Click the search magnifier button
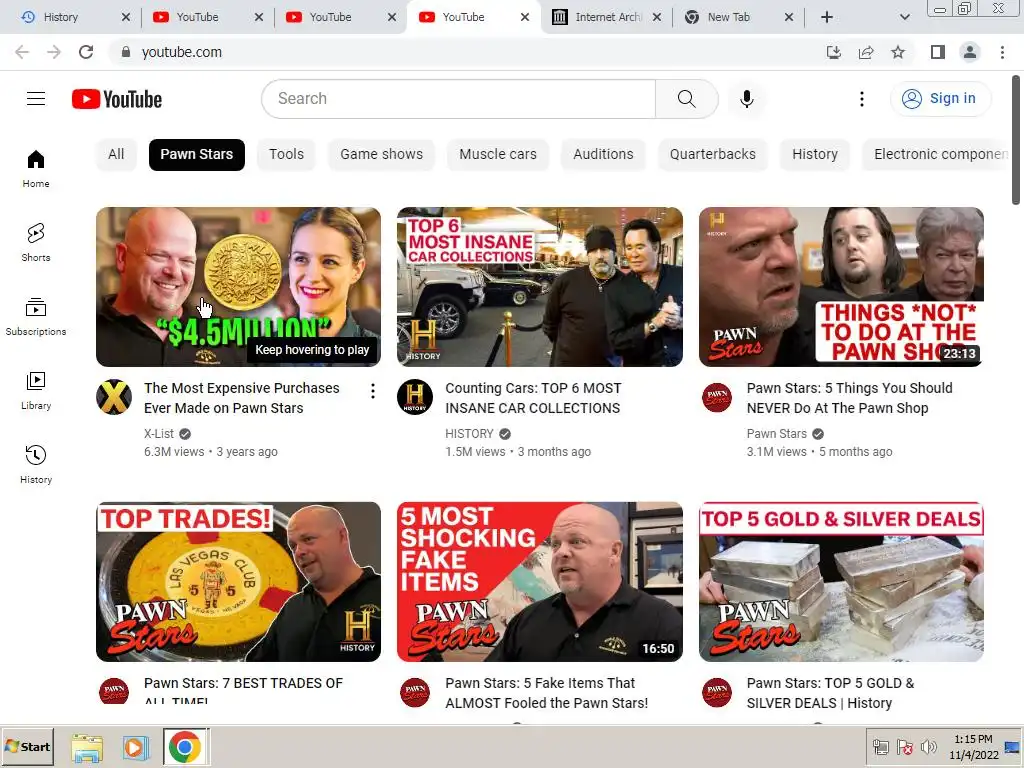 (x=686, y=99)
